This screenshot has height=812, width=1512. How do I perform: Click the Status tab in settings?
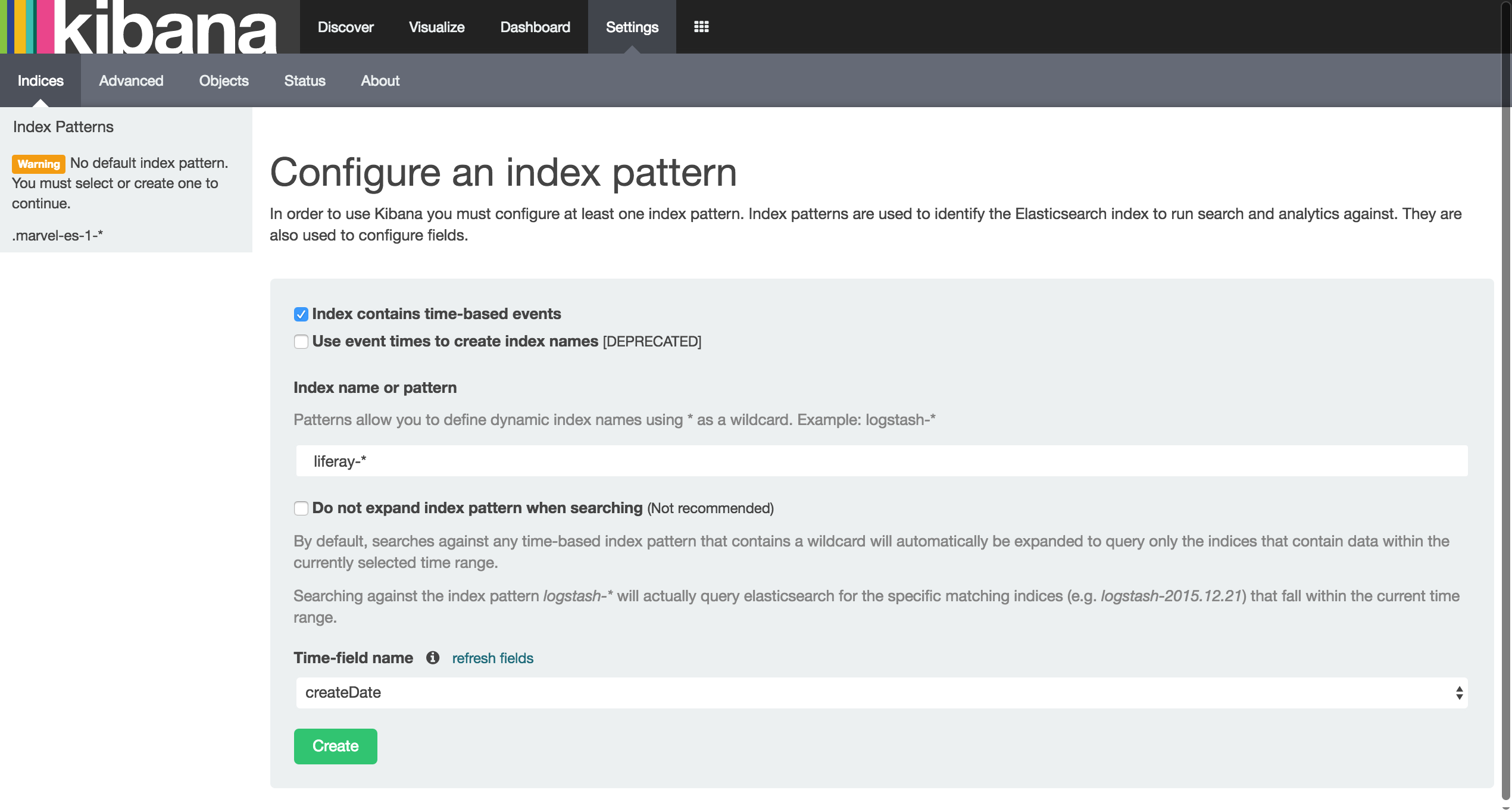point(304,80)
